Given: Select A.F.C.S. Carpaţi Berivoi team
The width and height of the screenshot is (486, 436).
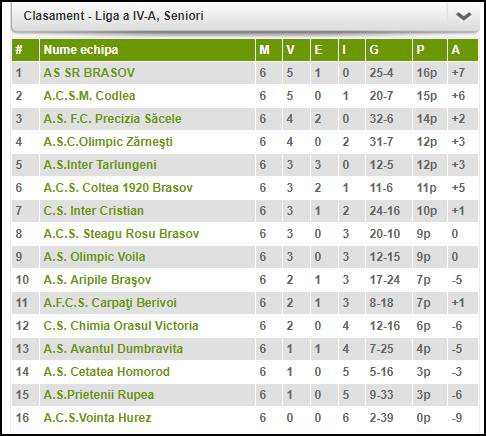Looking at the screenshot, I should coord(110,303).
